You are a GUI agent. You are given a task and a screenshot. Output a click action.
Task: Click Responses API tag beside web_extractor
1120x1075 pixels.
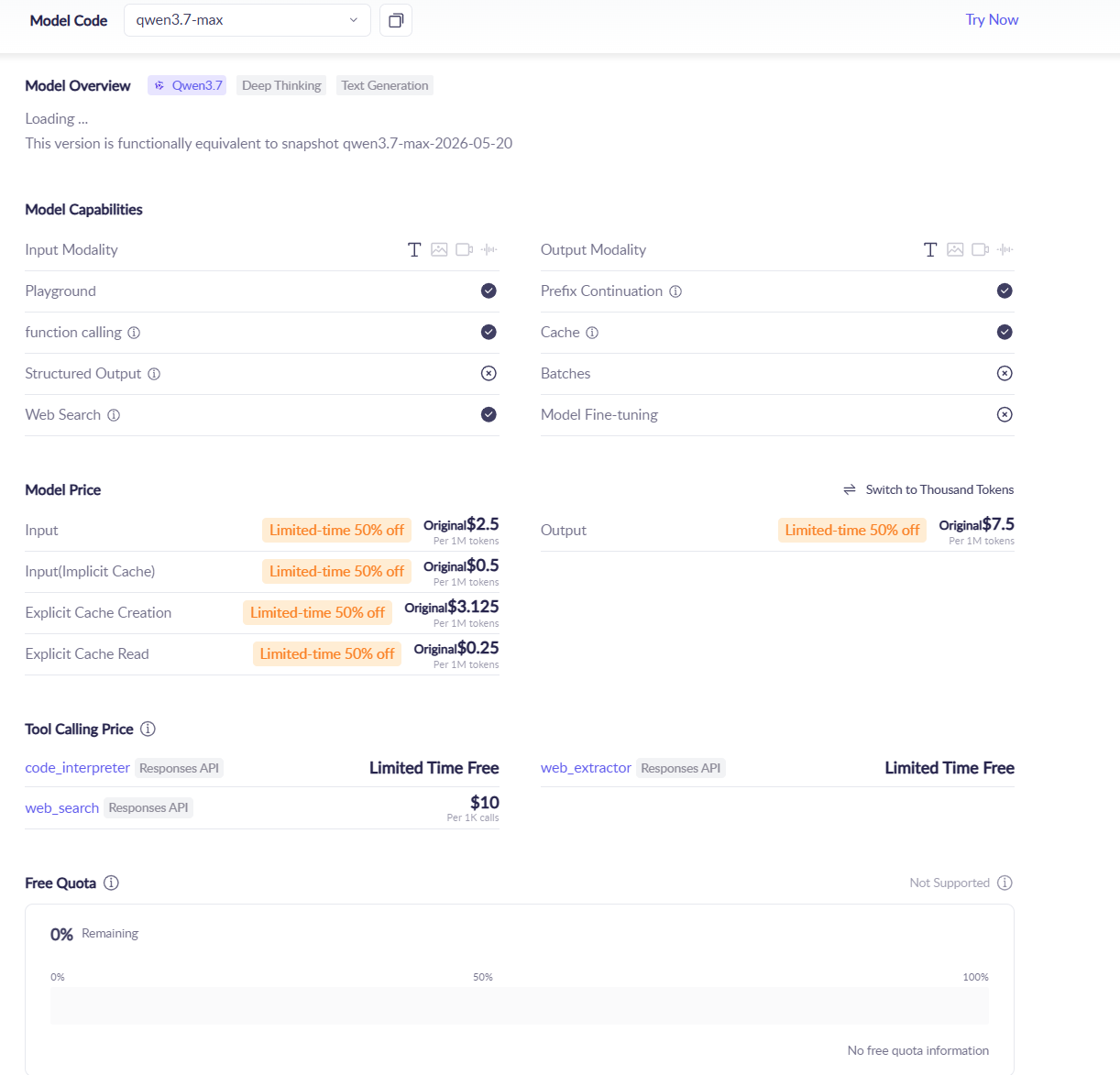(681, 768)
